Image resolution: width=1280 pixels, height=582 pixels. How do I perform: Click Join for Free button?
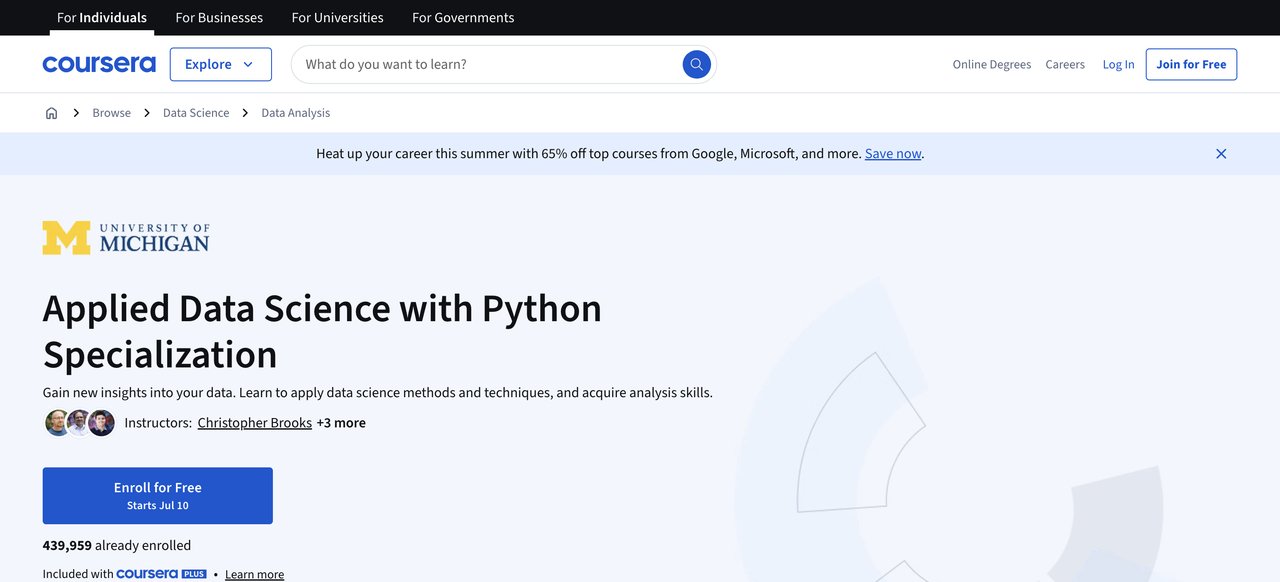(x=1191, y=64)
